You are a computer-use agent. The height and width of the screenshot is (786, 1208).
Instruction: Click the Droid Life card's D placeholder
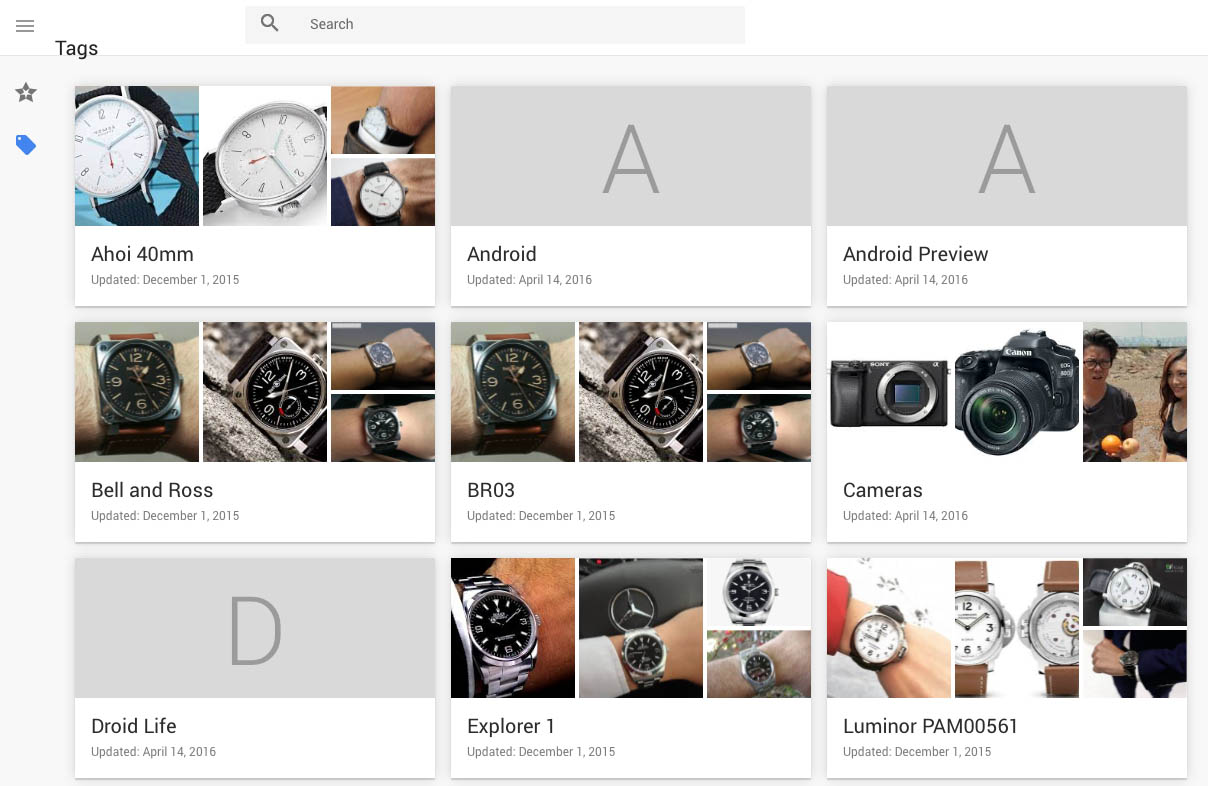[x=255, y=628]
